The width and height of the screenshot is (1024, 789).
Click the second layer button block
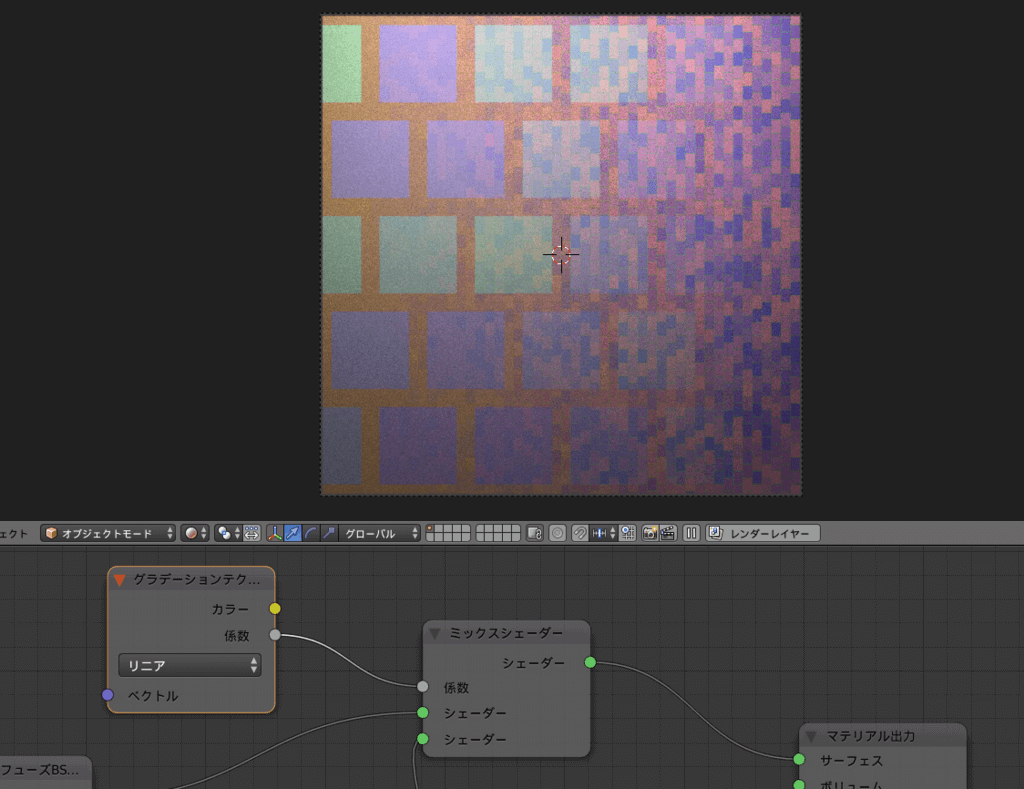[x=498, y=534]
